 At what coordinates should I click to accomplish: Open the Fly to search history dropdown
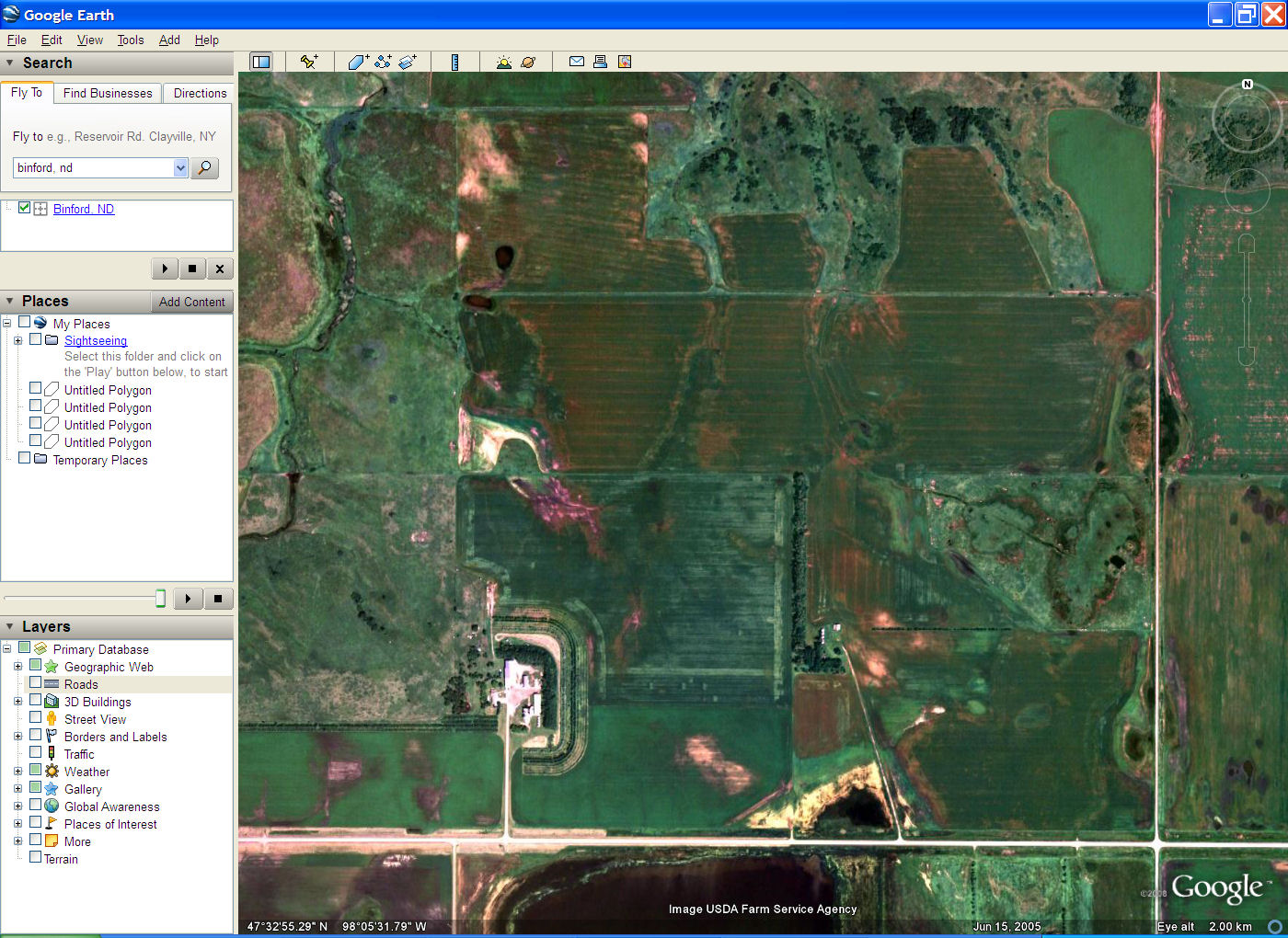pyautogui.click(x=180, y=167)
